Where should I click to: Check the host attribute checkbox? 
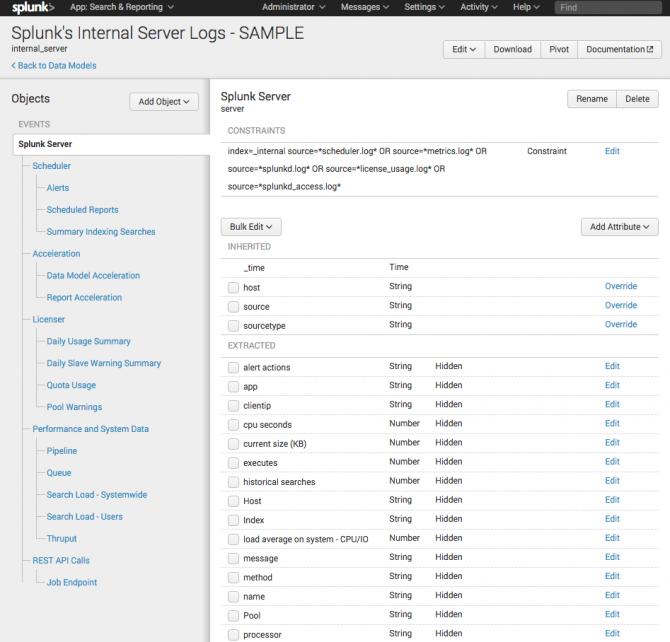tap(233, 288)
